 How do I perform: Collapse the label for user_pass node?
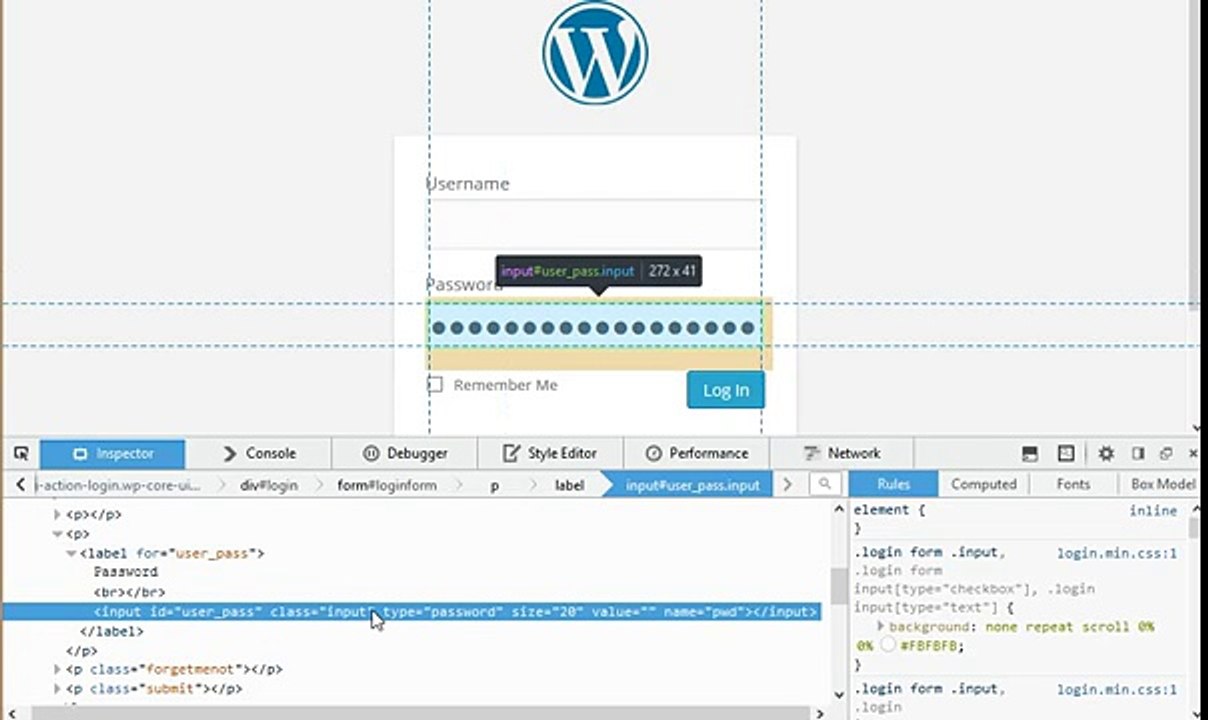point(72,553)
